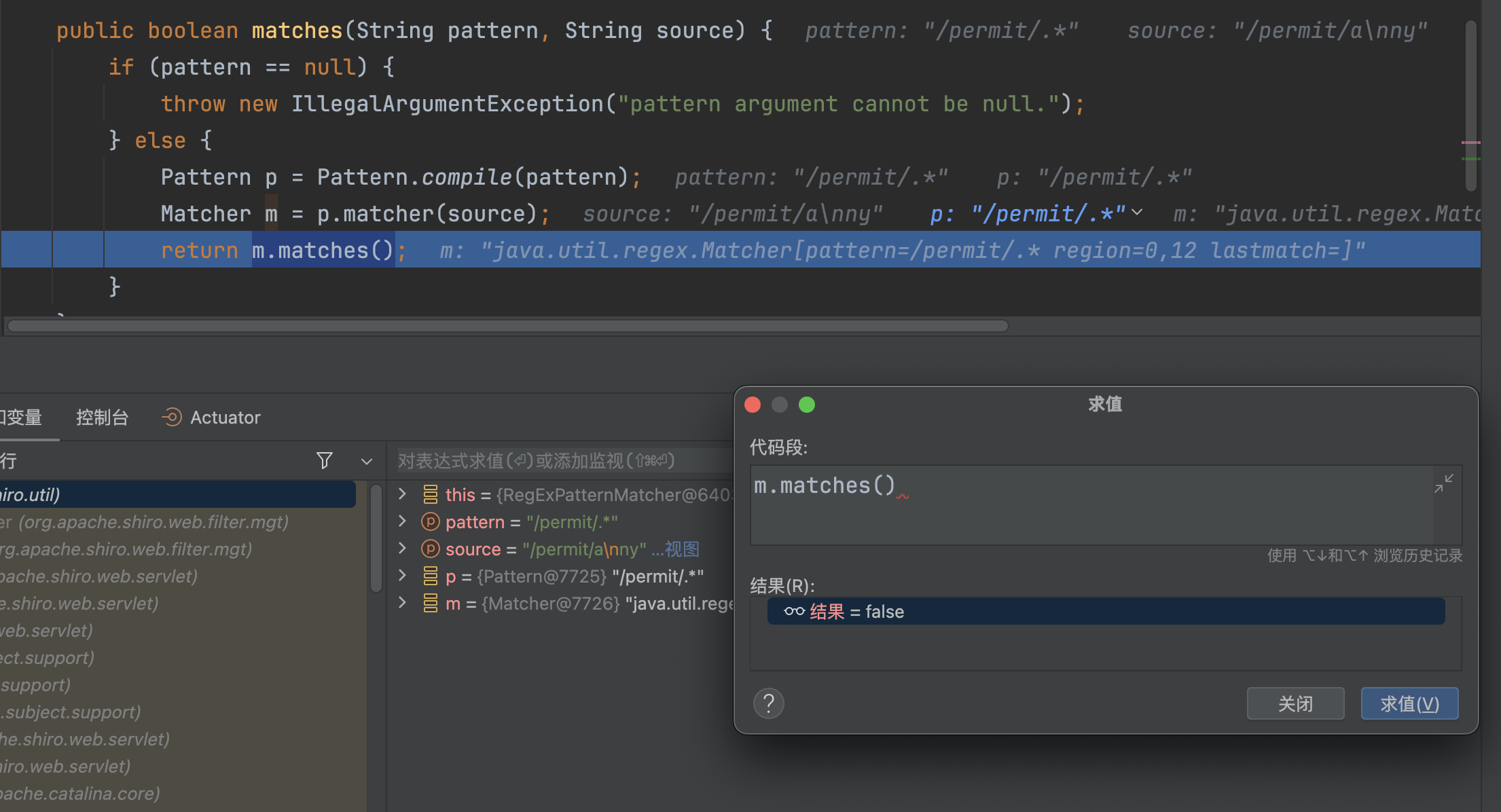Click the Actuator tab icon
This screenshot has height=812, width=1501.
[172, 417]
